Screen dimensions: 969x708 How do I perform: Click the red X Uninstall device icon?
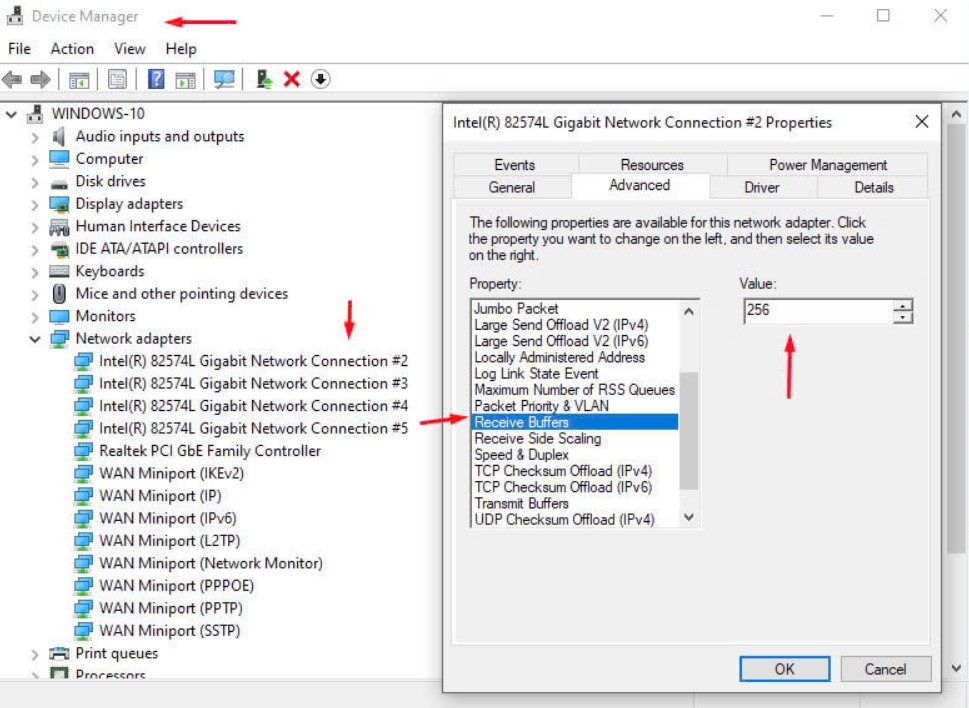pyautogui.click(x=292, y=79)
